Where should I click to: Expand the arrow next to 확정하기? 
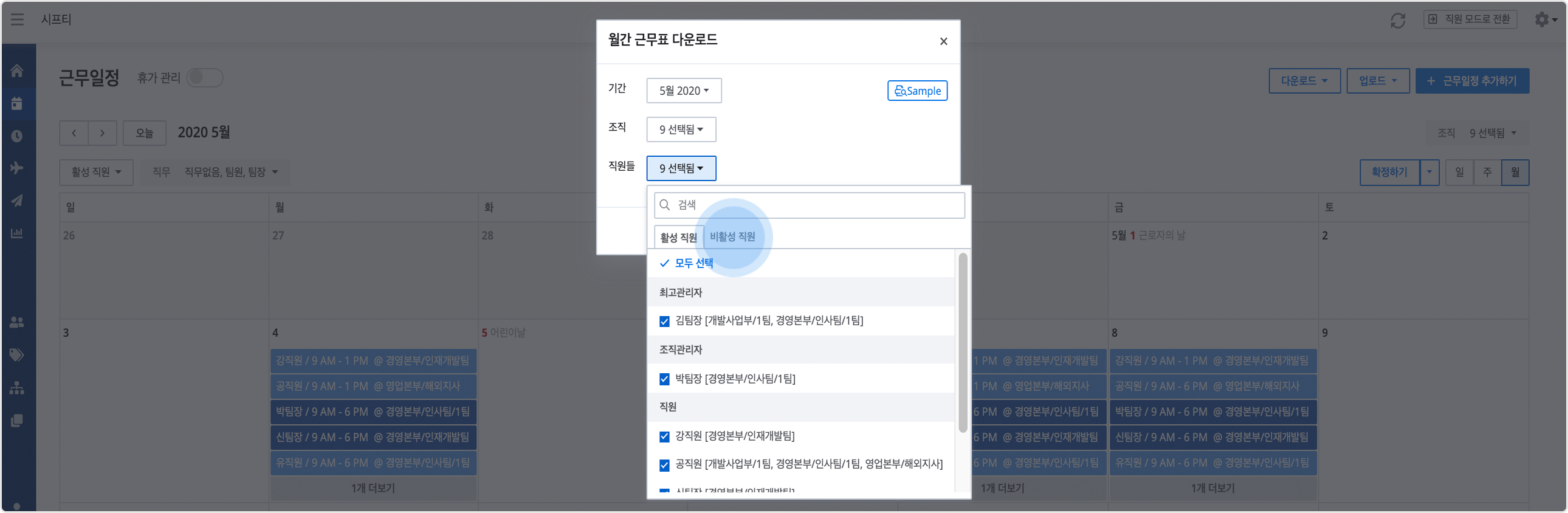coord(1429,172)
